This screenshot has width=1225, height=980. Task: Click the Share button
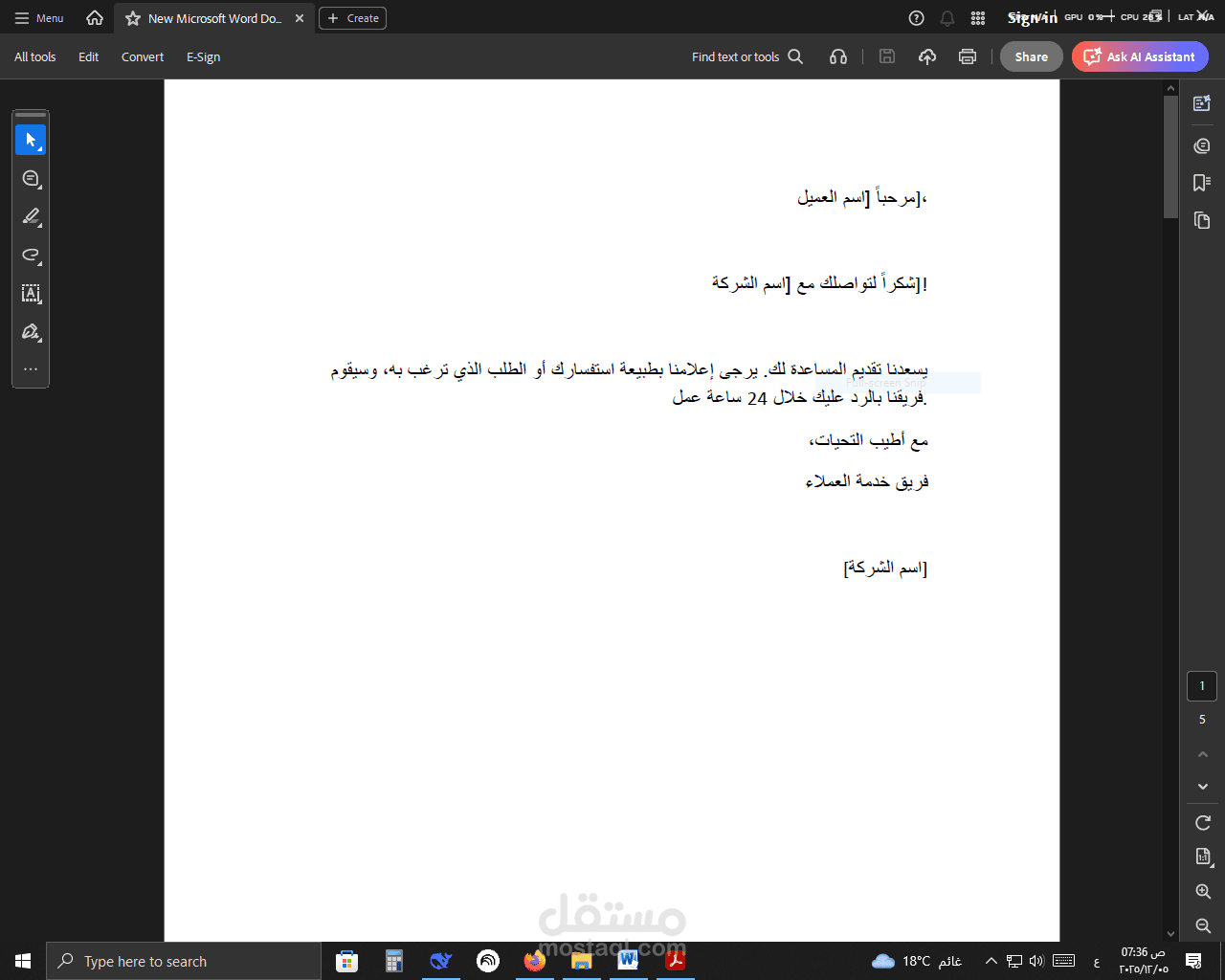[1032, 56]
